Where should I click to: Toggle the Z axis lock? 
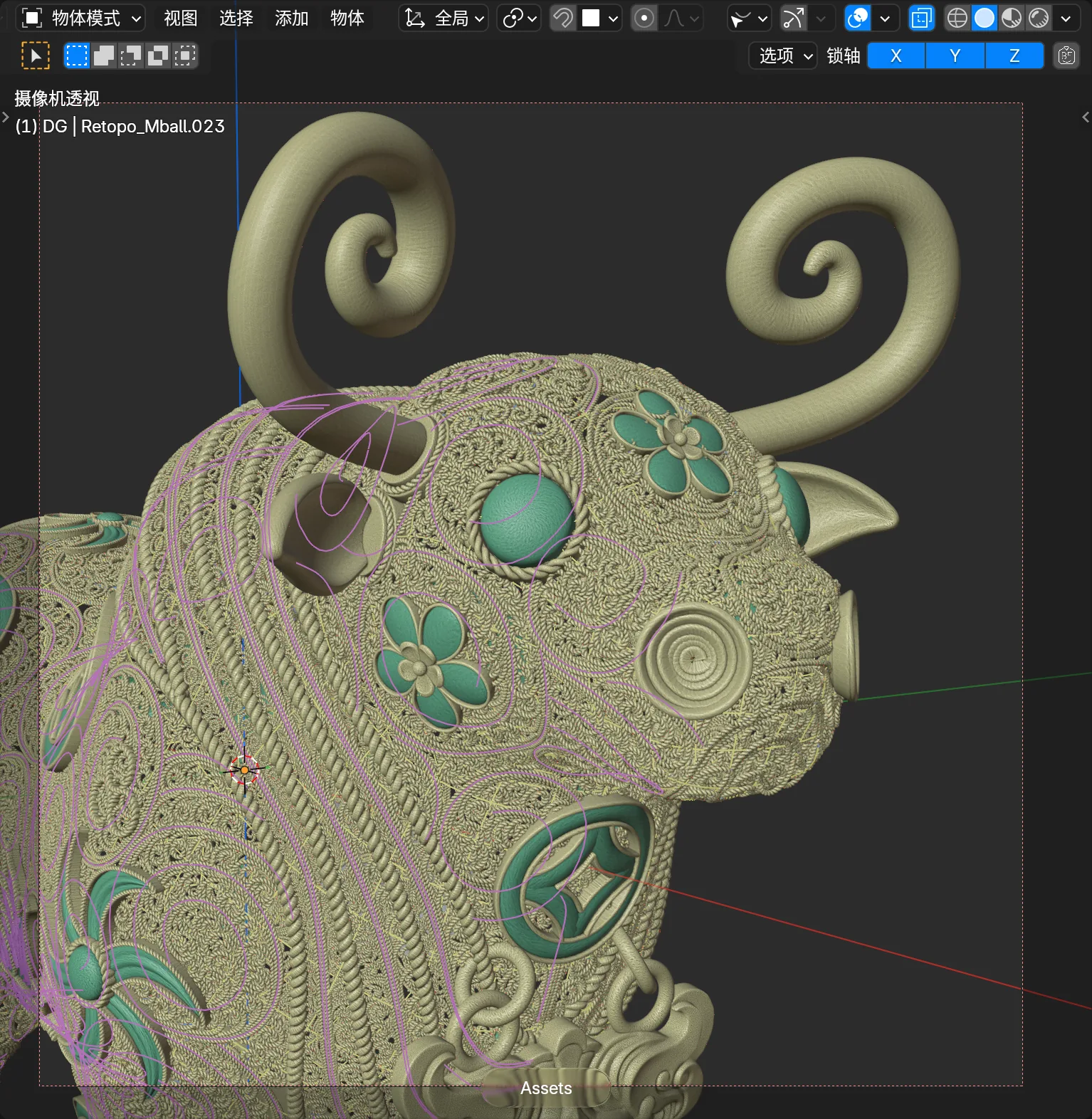point(1014,56)
